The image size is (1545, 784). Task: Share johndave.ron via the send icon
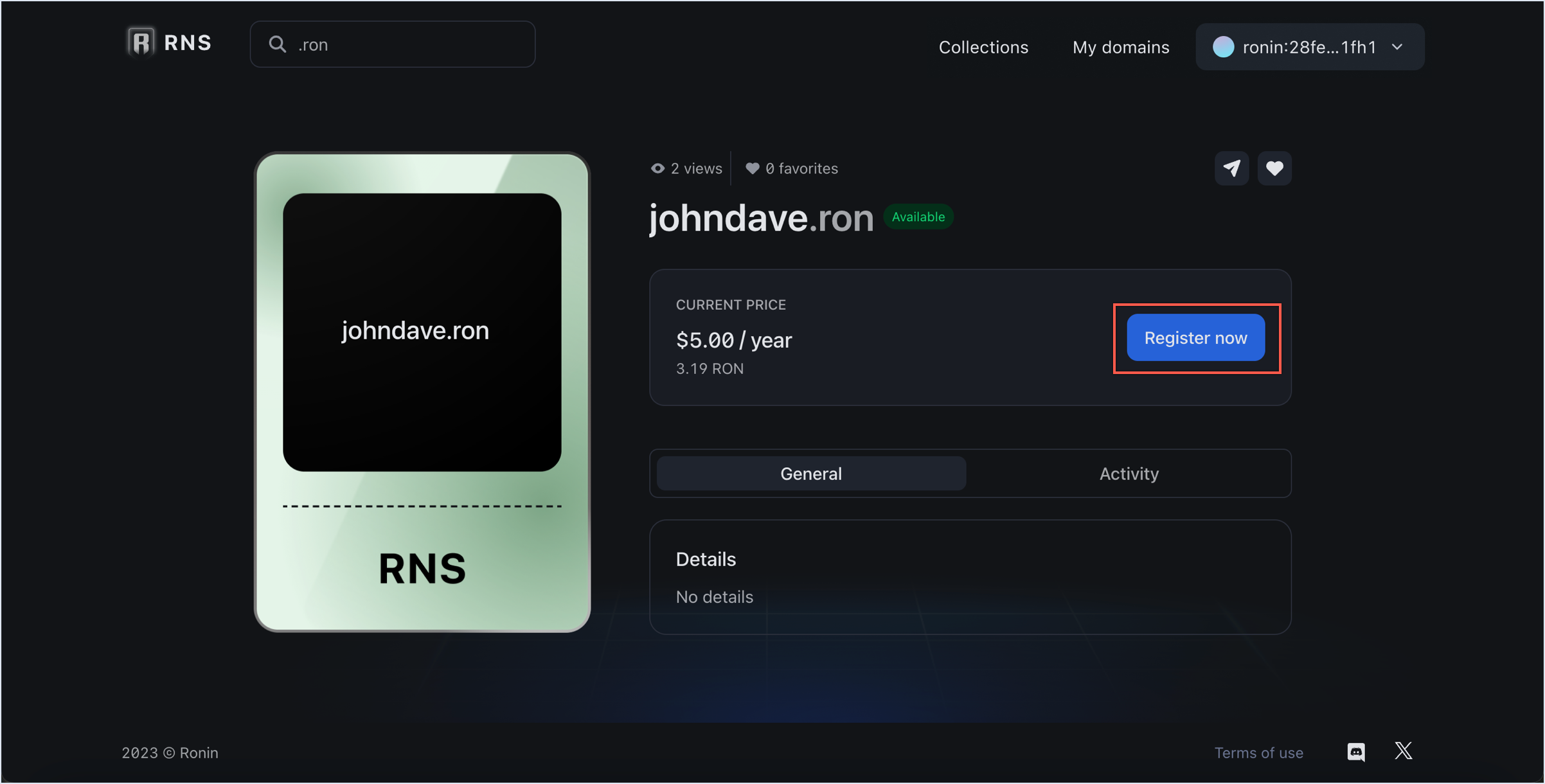click(1231, 168)
